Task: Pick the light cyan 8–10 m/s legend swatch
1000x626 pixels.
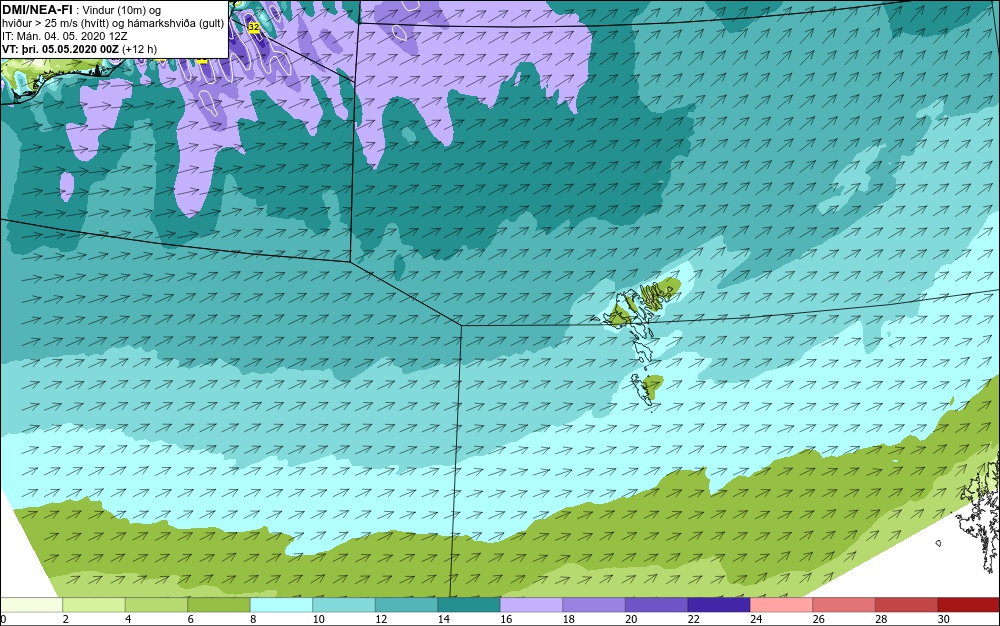Action: click(x=281, y=605)
